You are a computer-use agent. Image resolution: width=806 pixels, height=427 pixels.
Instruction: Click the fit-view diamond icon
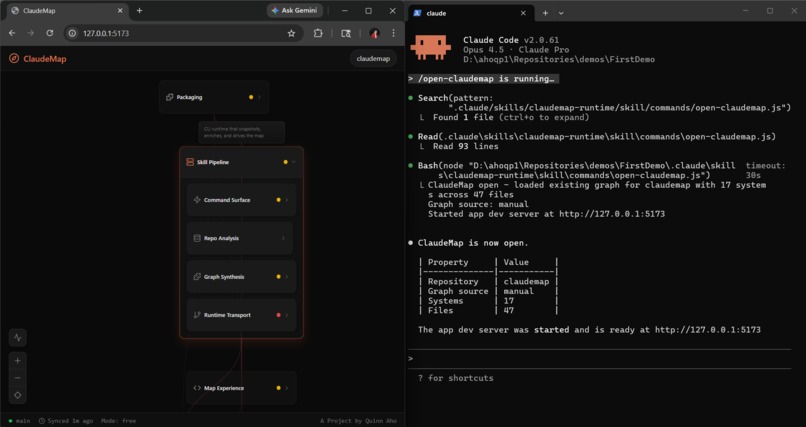[x=18, y=395]
